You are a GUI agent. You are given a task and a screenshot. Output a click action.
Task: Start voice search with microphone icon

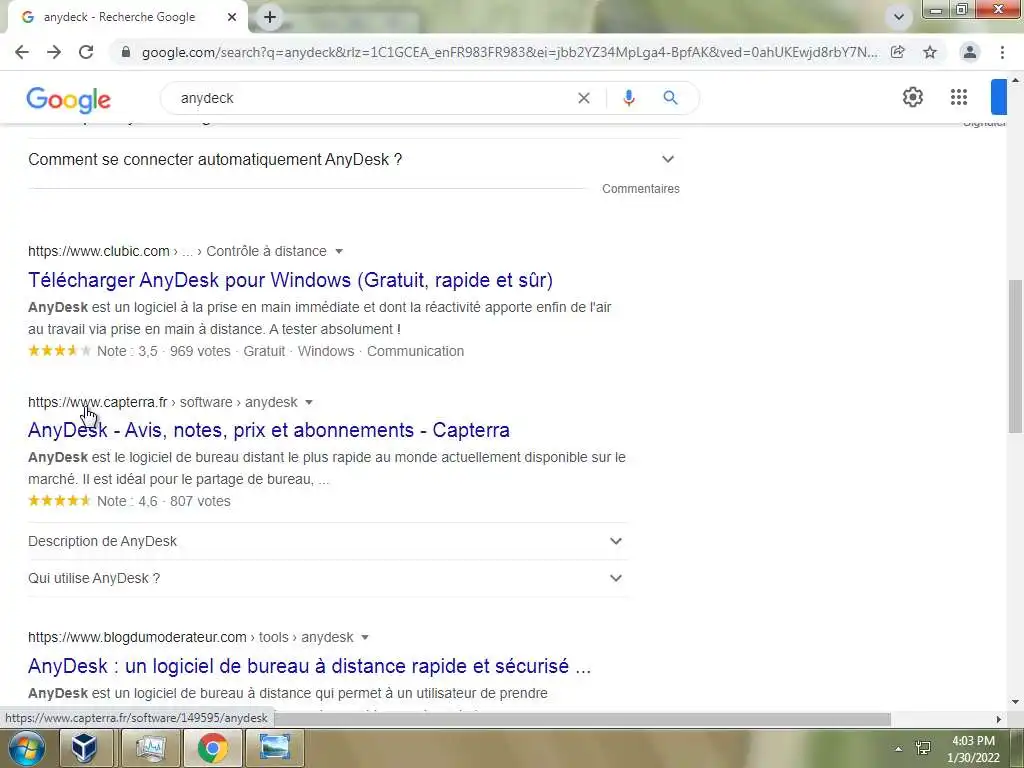tap(629, 98)
